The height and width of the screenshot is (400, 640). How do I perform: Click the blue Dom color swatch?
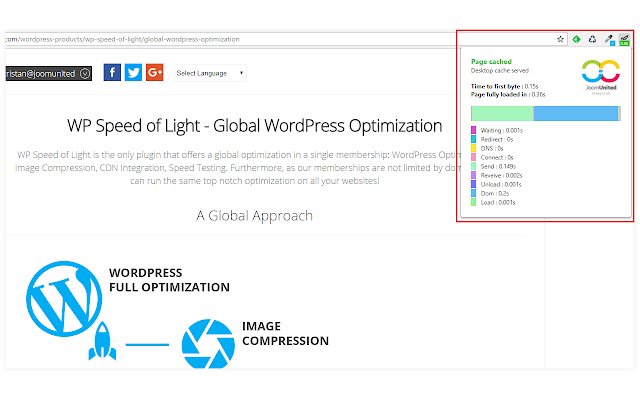tap(473, 193)
